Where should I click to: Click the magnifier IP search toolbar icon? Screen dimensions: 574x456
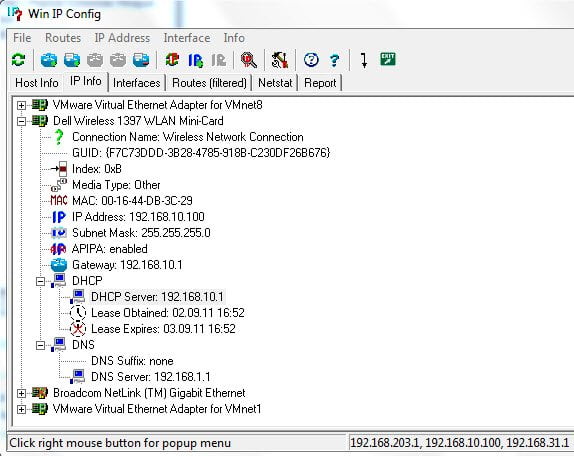(x=249, y=60)
